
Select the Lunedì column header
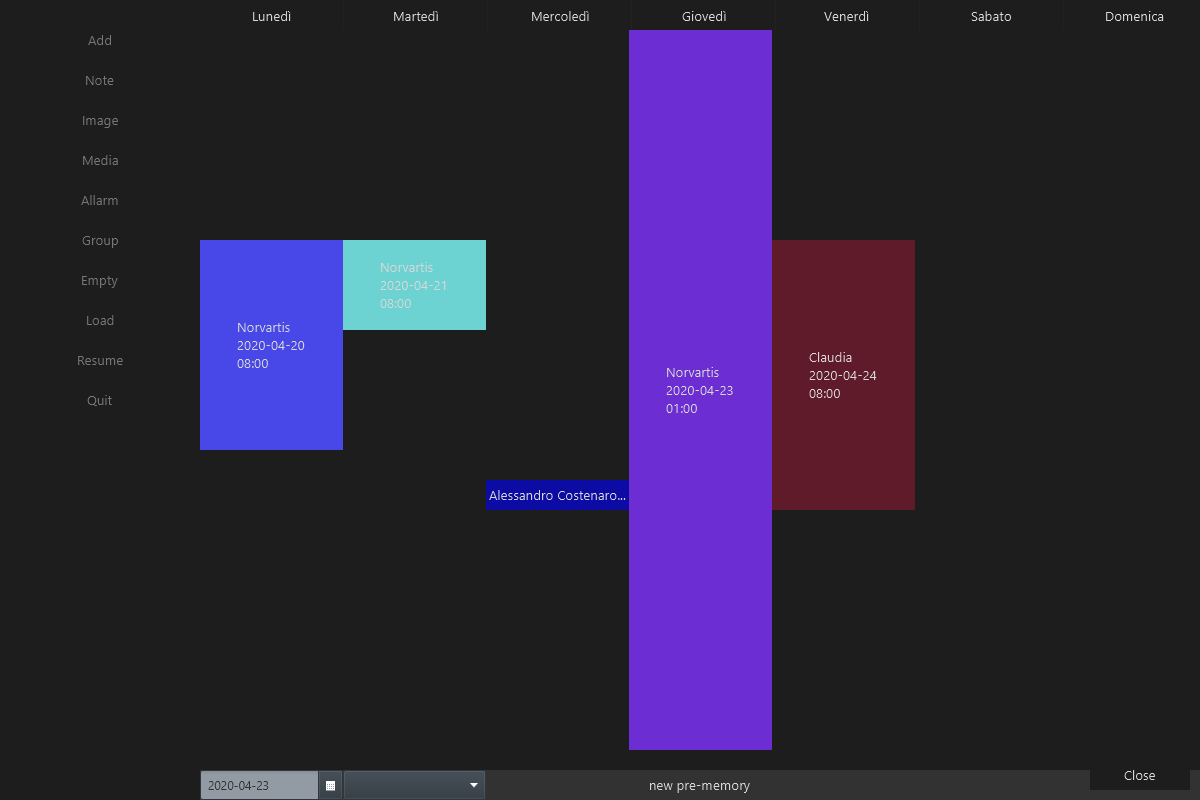[272, 16]
